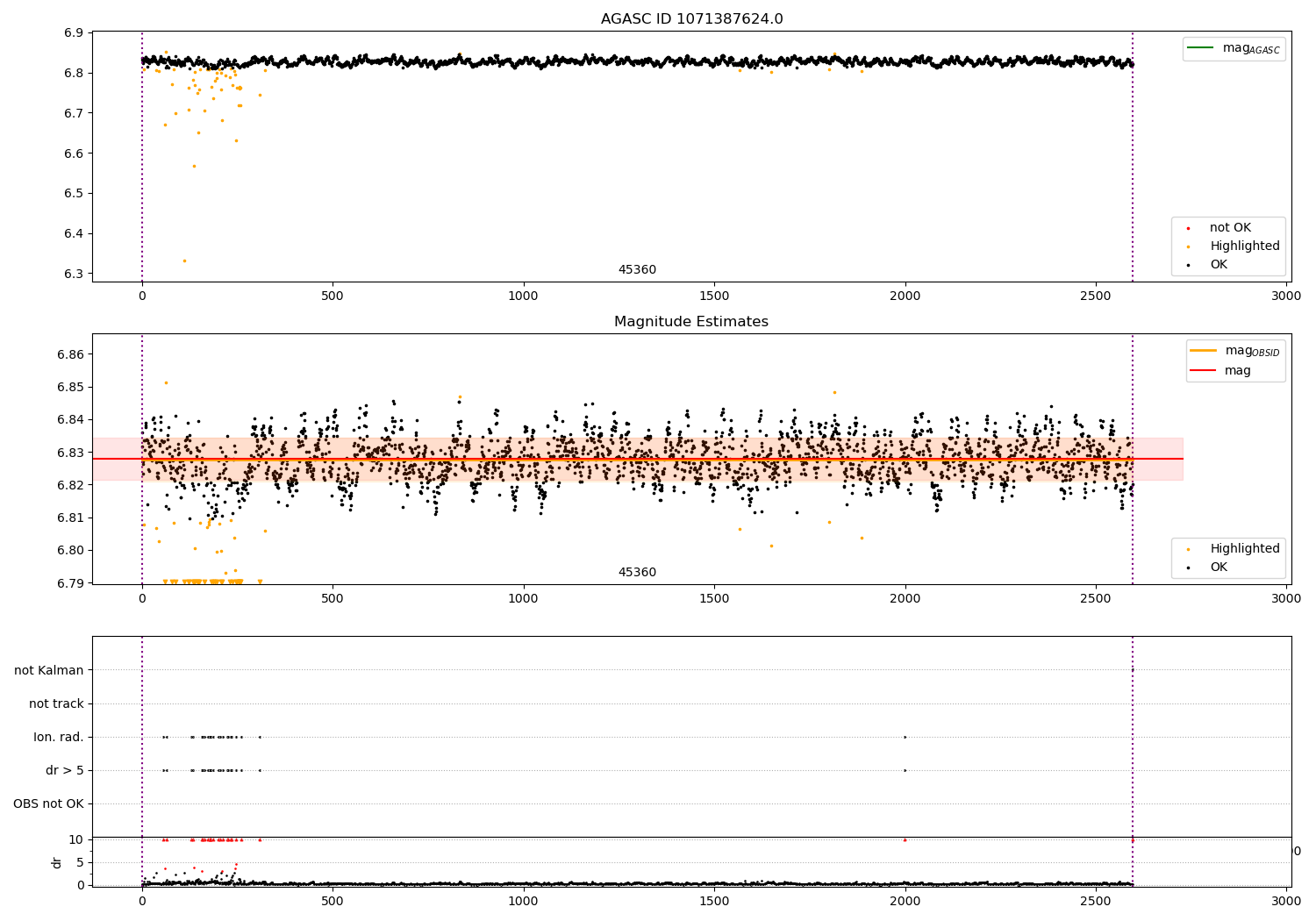1316x921 pixels.
Task: Click the '6.5' y tick in the top plot
Action: [75, 193]
